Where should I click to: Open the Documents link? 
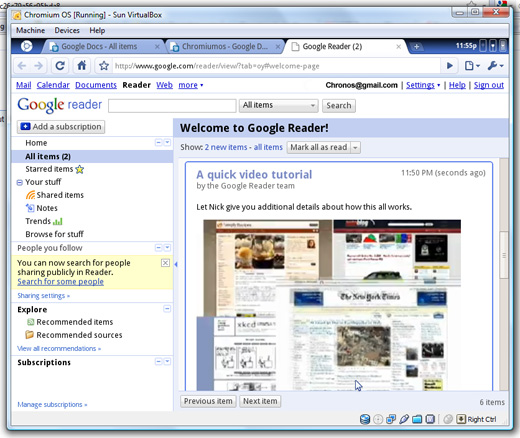pos(96,85)
